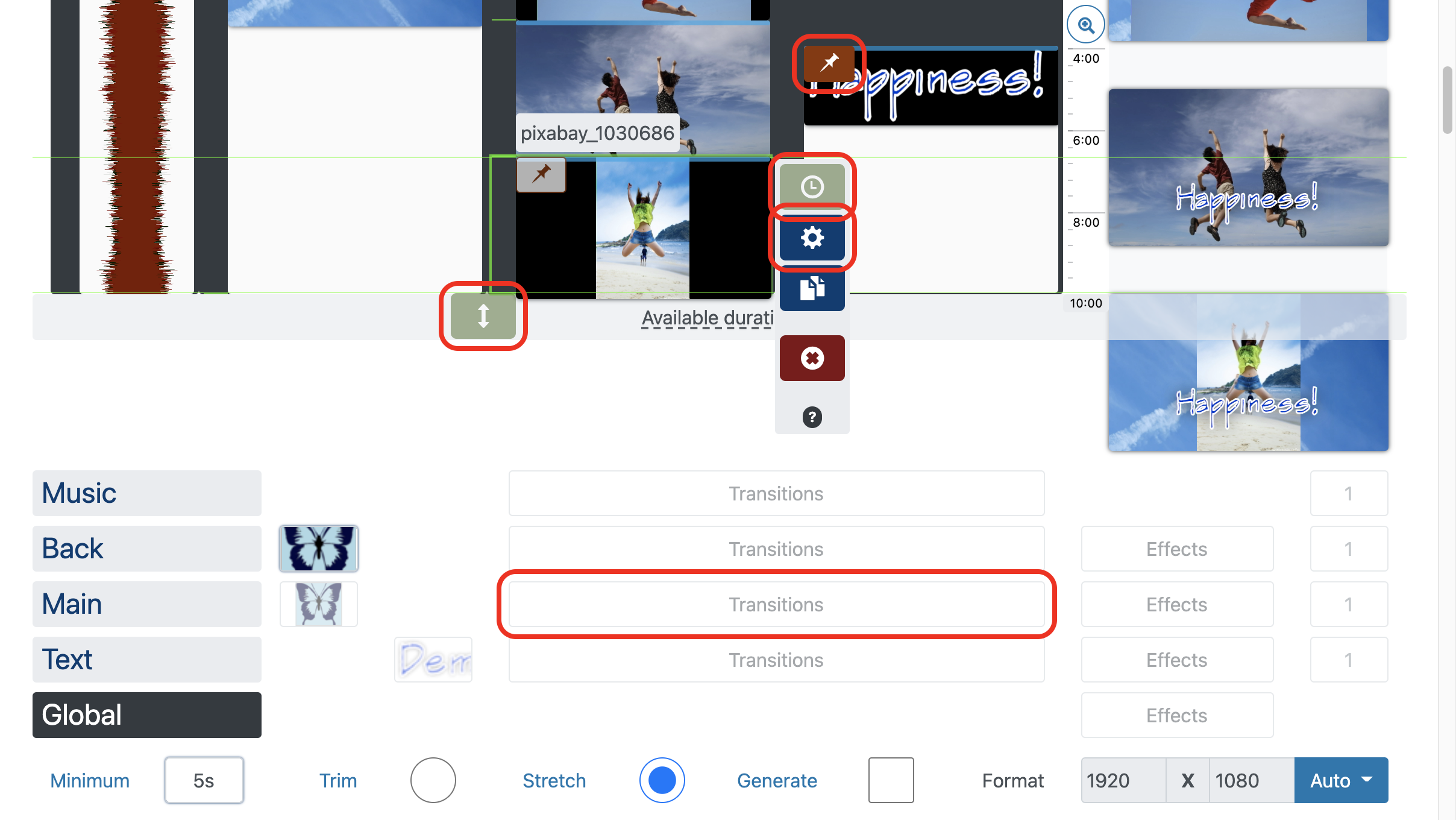
Task: Edit the minimum duration input field
Action: coord(203,780)
